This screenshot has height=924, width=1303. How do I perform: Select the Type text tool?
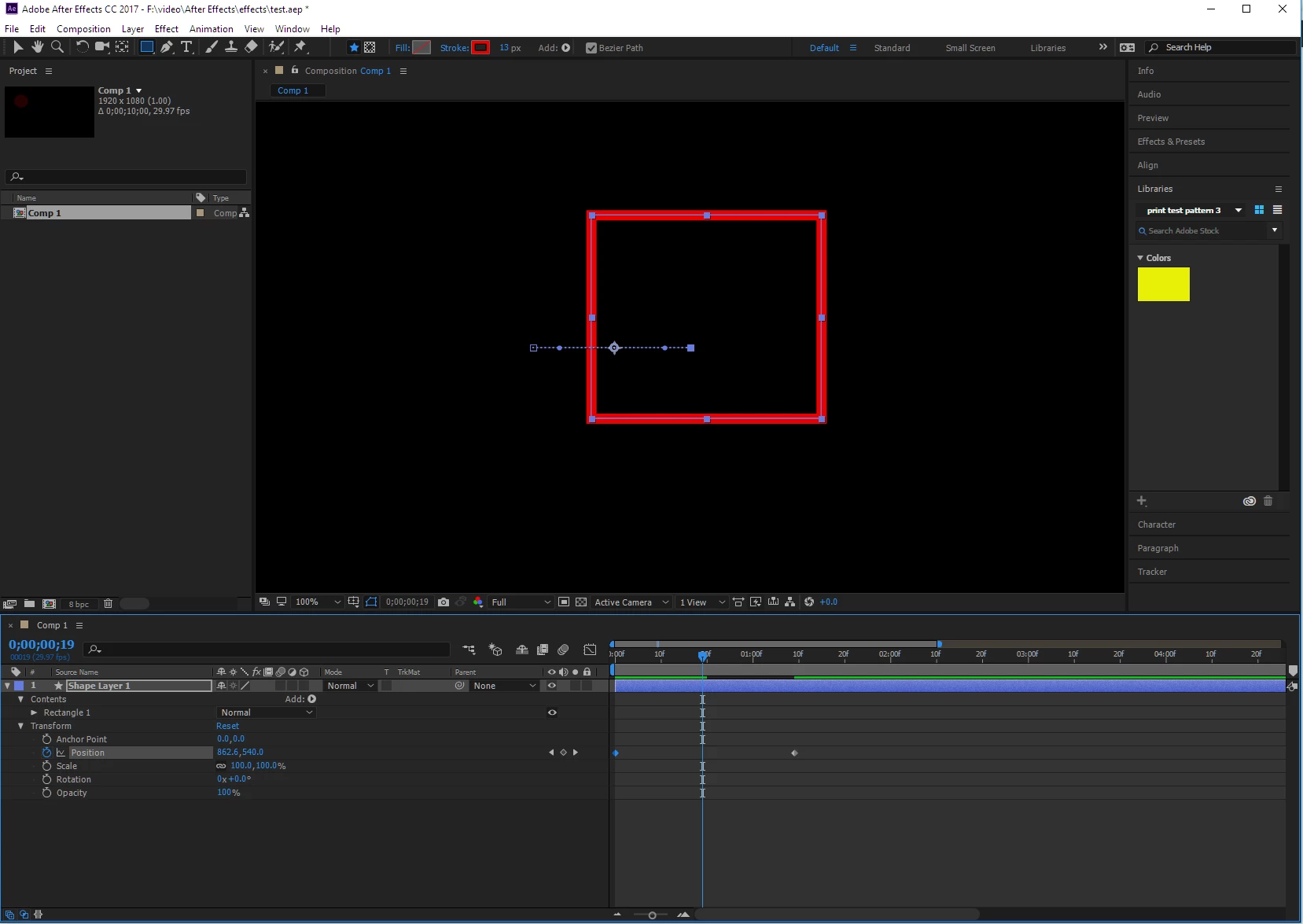pos(186,47)
